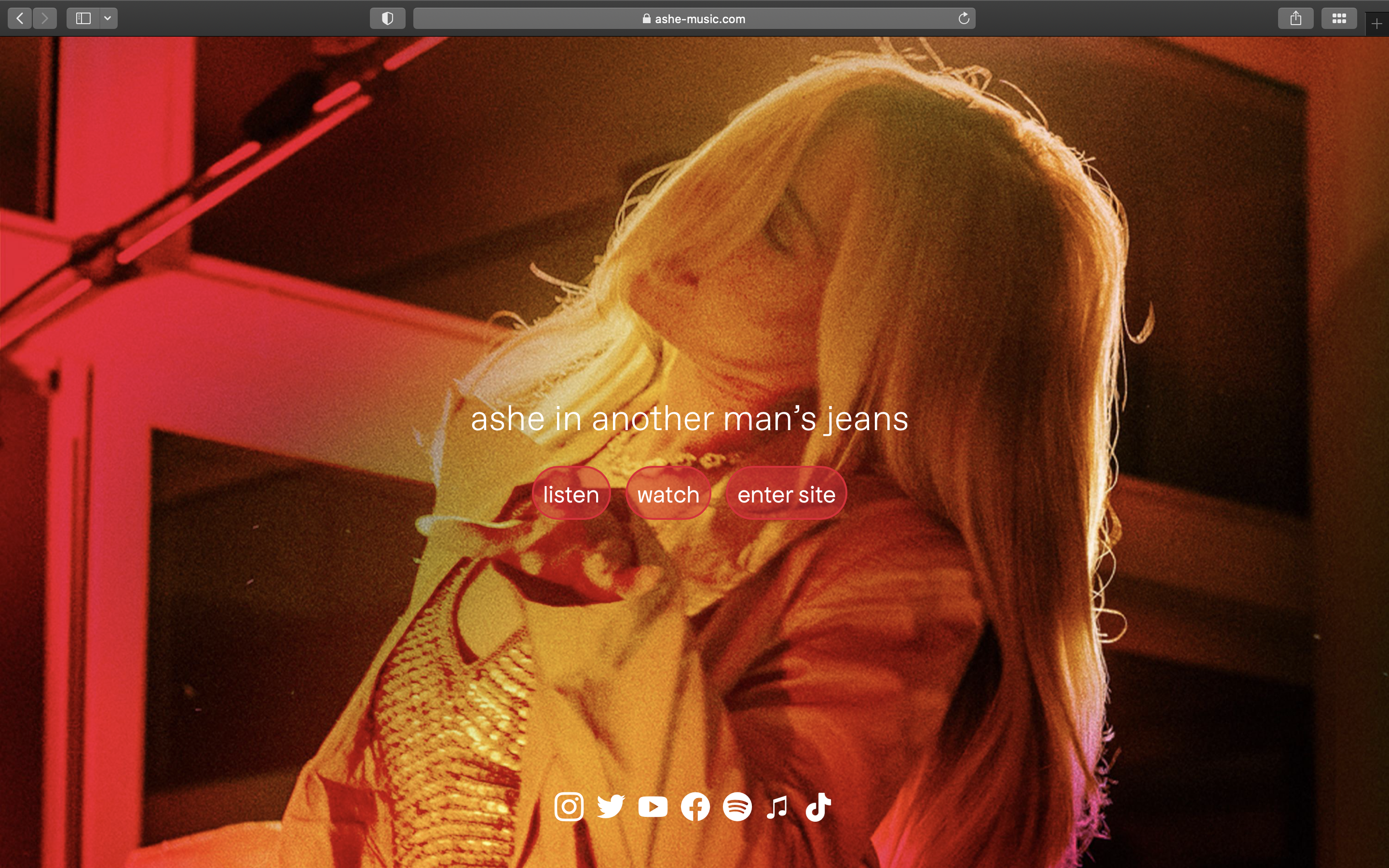Click the Apple Music note icon
Viewport: 1389px width, 868px height.
click(777, 807)
